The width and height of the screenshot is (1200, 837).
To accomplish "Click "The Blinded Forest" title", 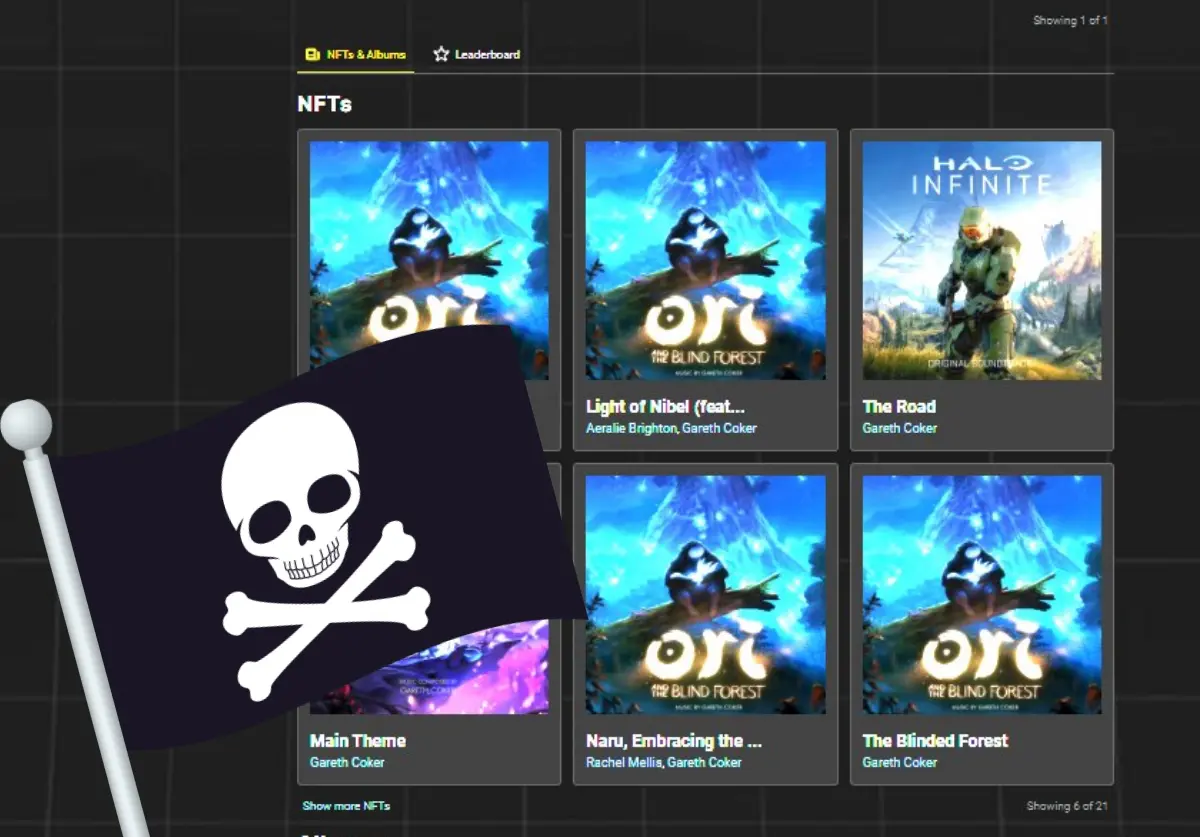I will click(x=935, y=741).
